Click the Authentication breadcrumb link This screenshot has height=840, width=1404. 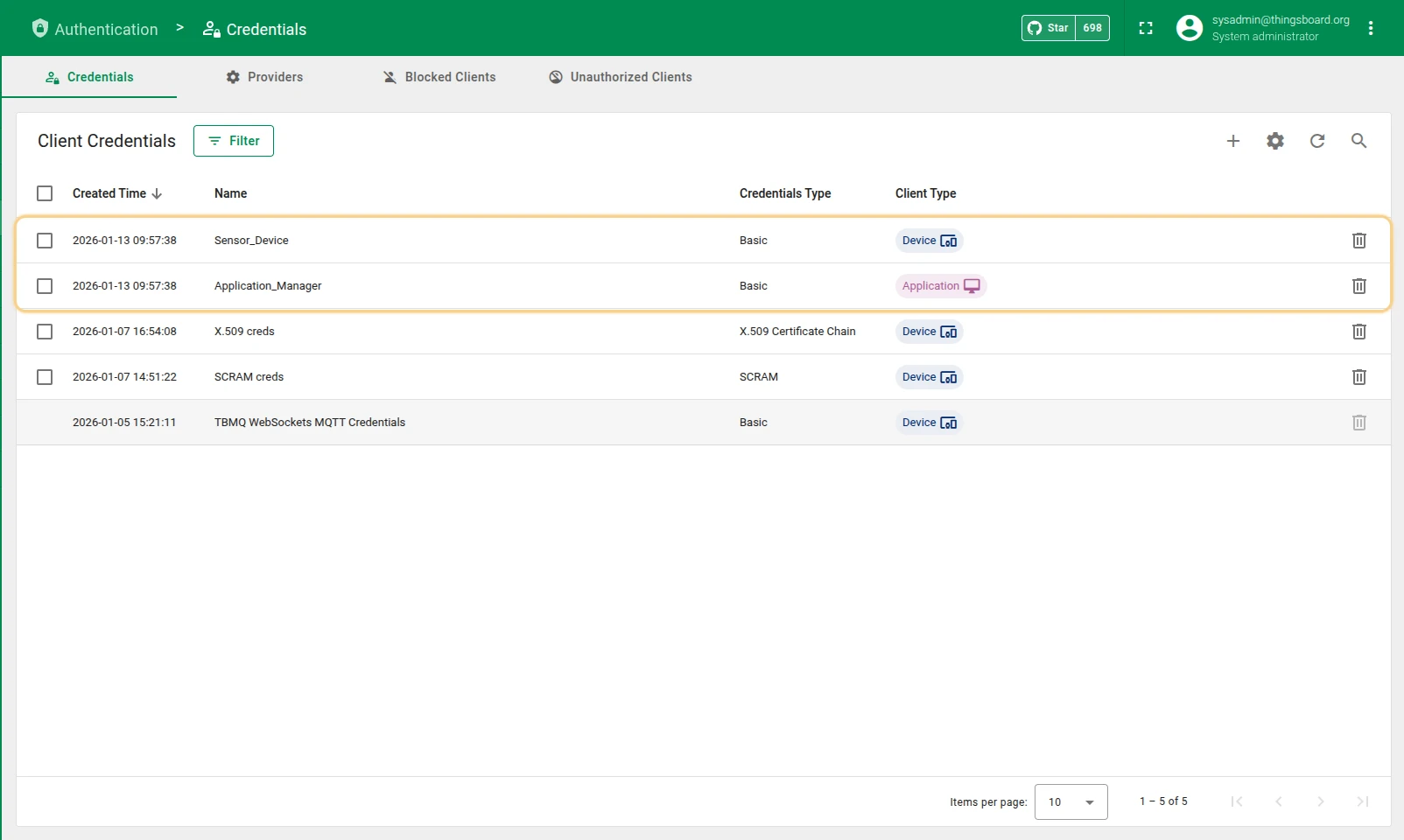[x=106, y=29]
